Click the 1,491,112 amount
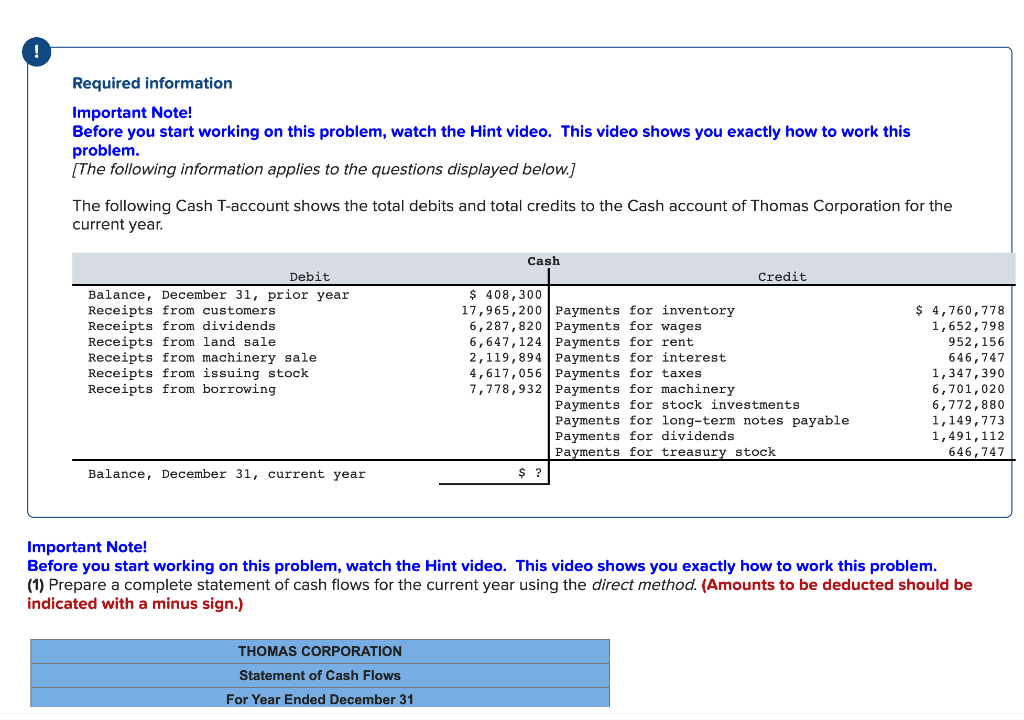Image resolution: width=1024 pixels, height=720 pixels. pyautogui.click(x=968, y=436)
